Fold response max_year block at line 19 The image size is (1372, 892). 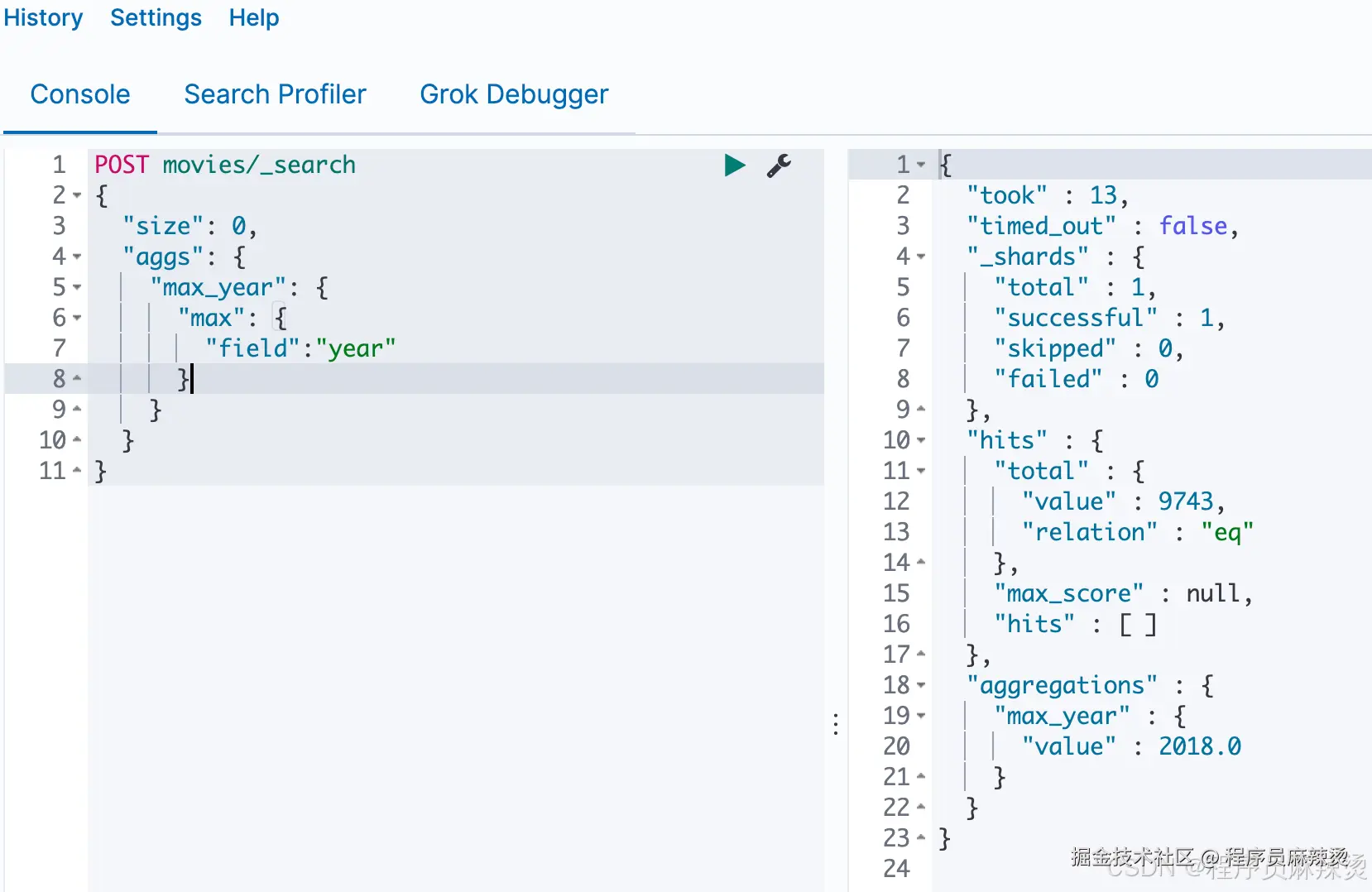921,717
